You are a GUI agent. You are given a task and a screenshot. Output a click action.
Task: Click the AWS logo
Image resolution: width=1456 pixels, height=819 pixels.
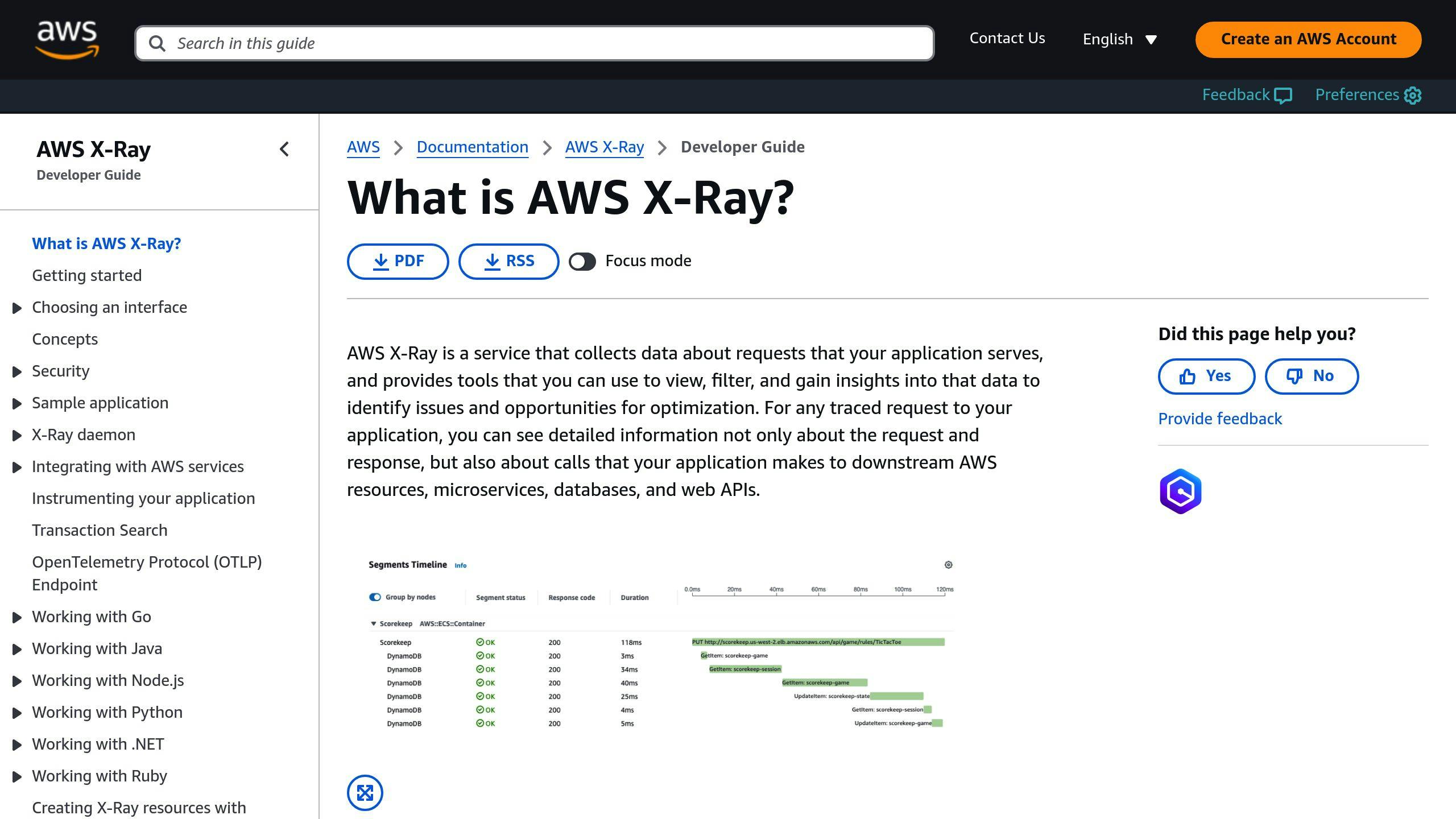[67, 40]
